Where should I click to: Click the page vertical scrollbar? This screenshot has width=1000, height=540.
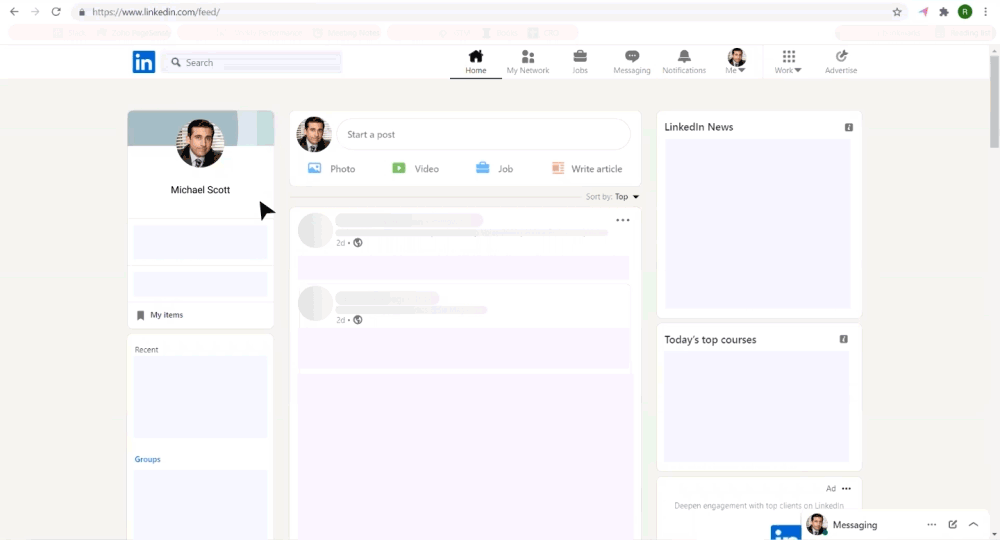click(994, 102)
